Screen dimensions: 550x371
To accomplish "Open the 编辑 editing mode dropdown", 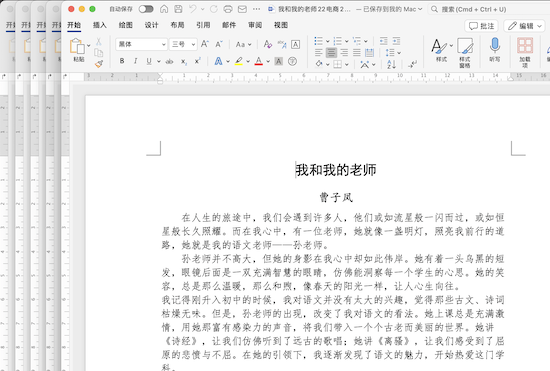I will click(x=524, y=26).
